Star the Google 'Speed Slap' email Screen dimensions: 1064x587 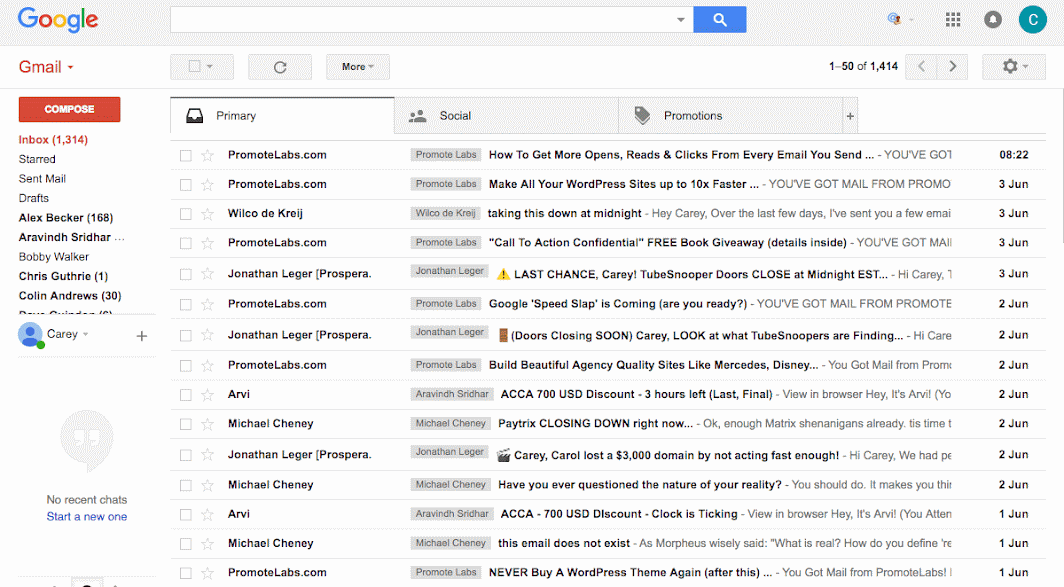coord(208,304)
